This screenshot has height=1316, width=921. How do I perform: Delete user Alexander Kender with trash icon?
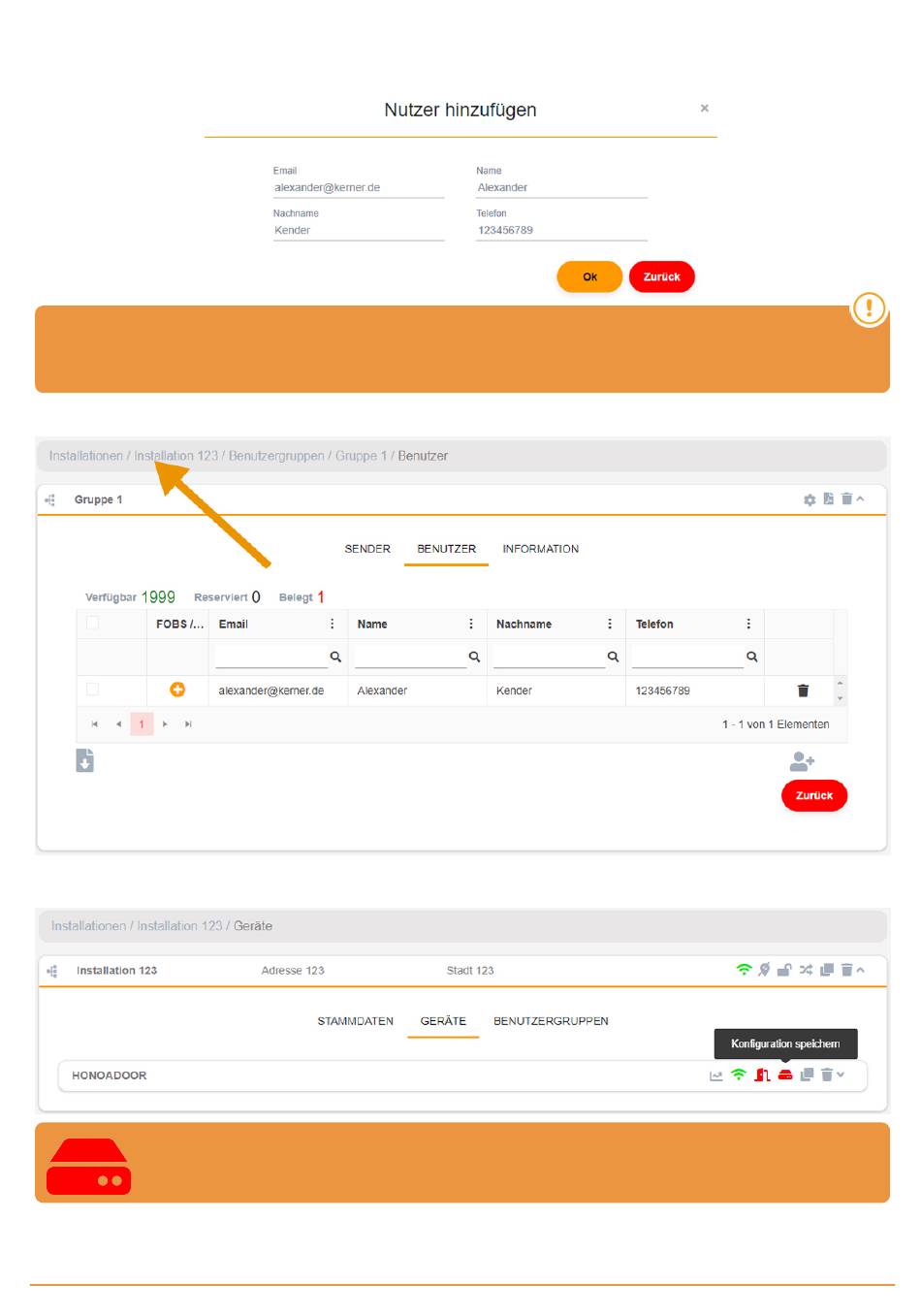tap(803, 690)
